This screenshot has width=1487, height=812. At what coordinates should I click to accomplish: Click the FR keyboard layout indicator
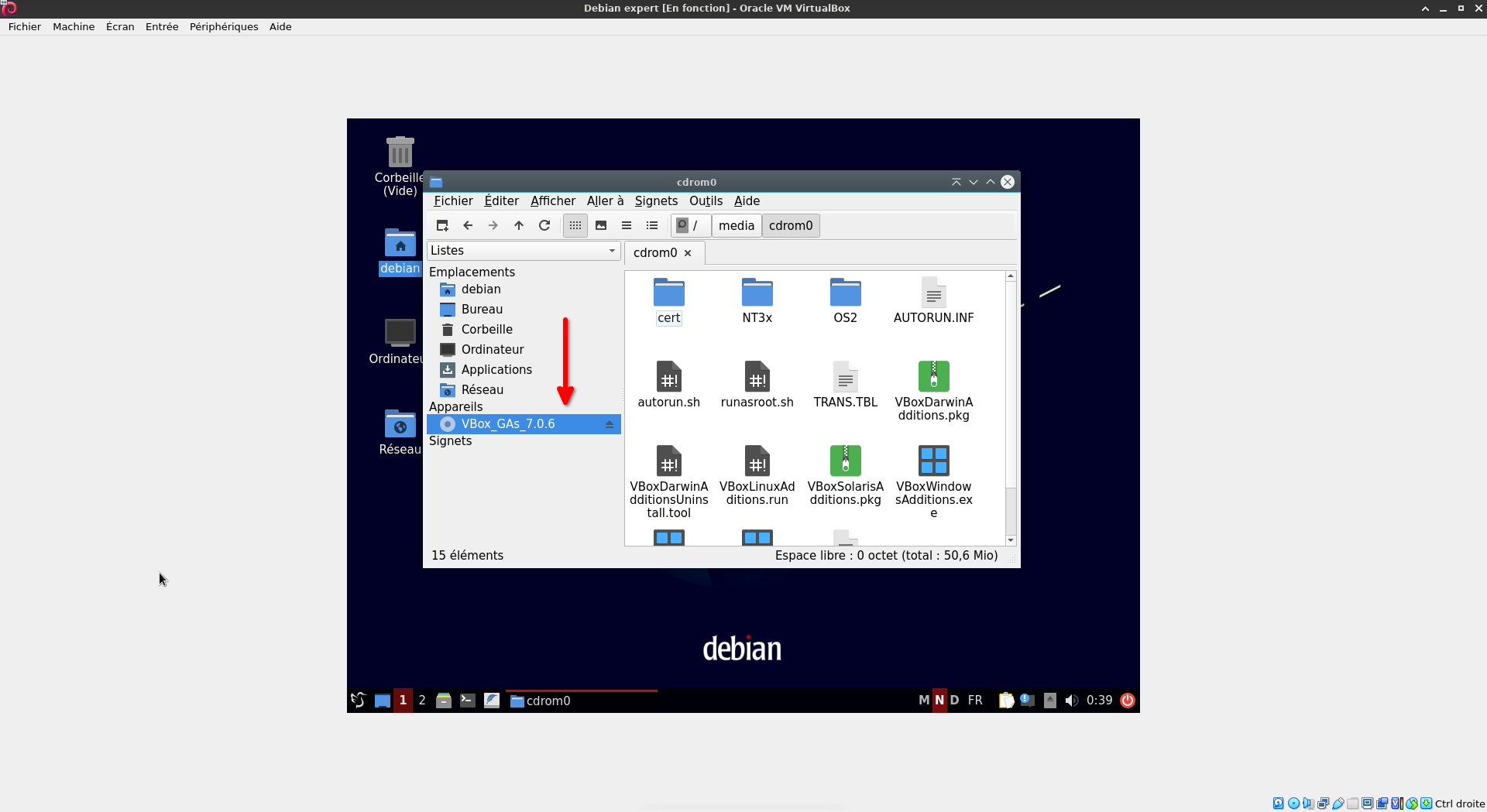pyautogui.click(x=975, y=701)
